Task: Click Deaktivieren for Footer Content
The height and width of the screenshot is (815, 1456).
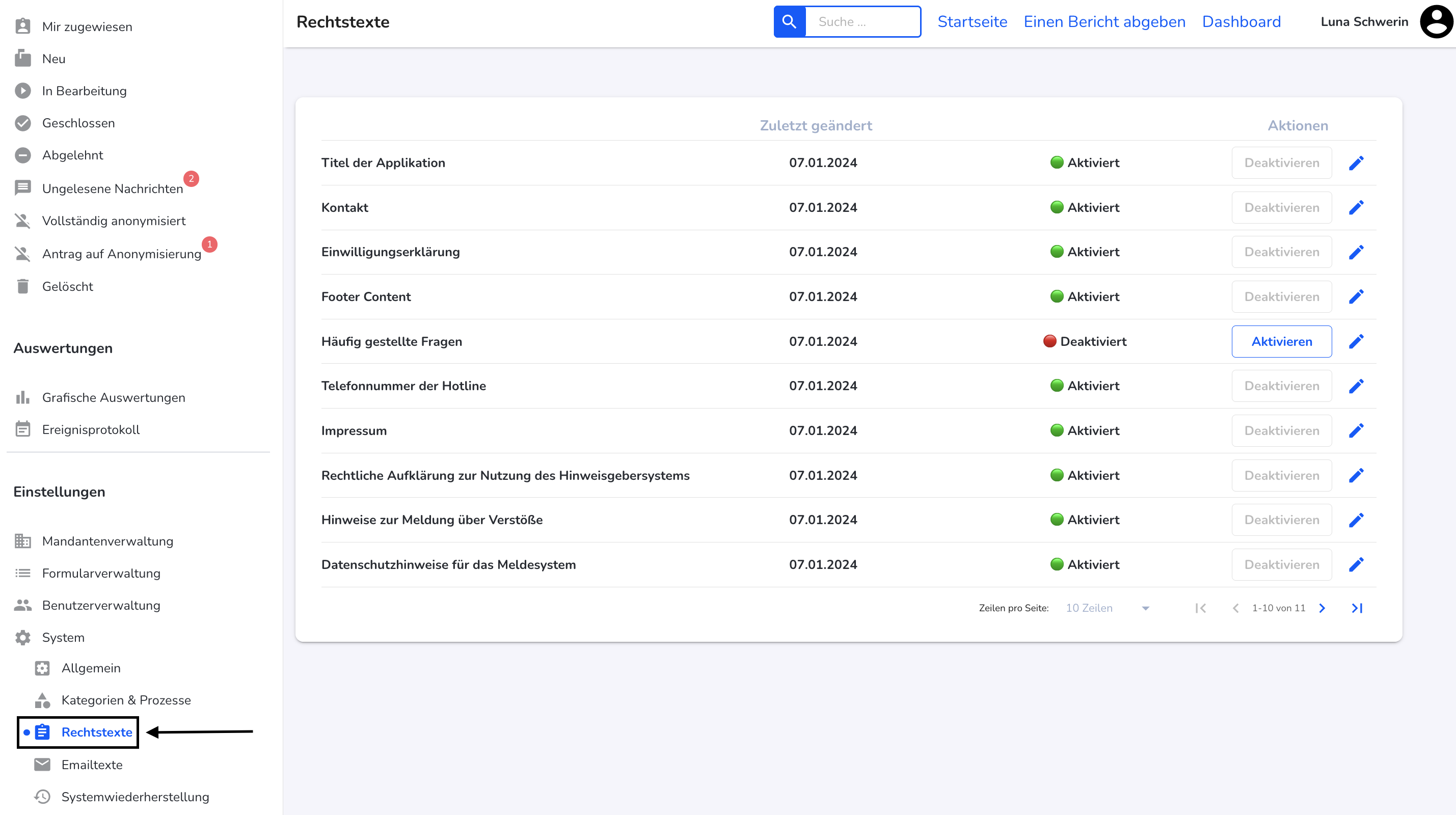Action: pos(1281,297)
